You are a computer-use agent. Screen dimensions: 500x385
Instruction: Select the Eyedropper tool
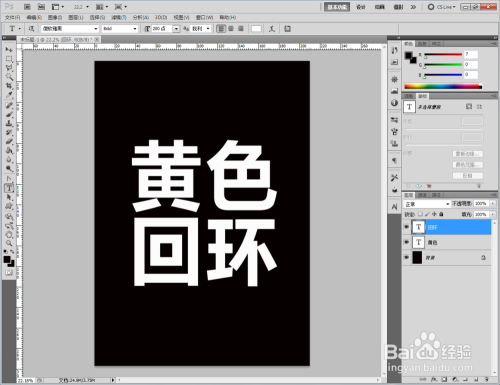pyautogui.click(x=9, y=95)
